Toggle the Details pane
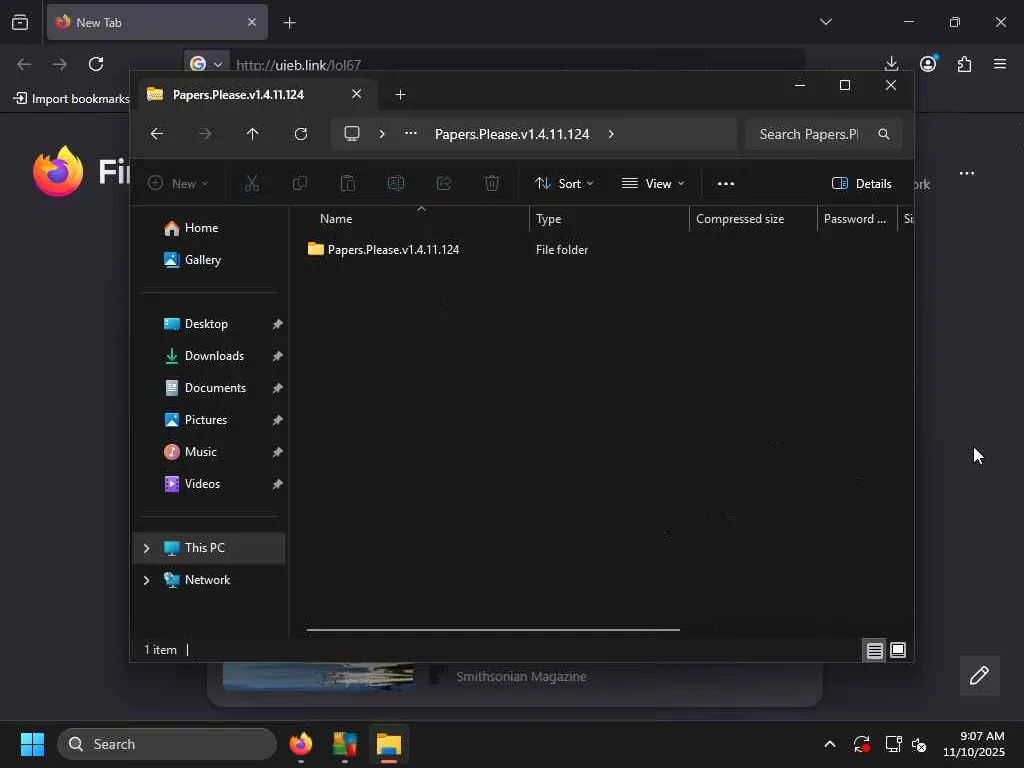The width and height of the screenshot is (1024, 768). (862, 184)
